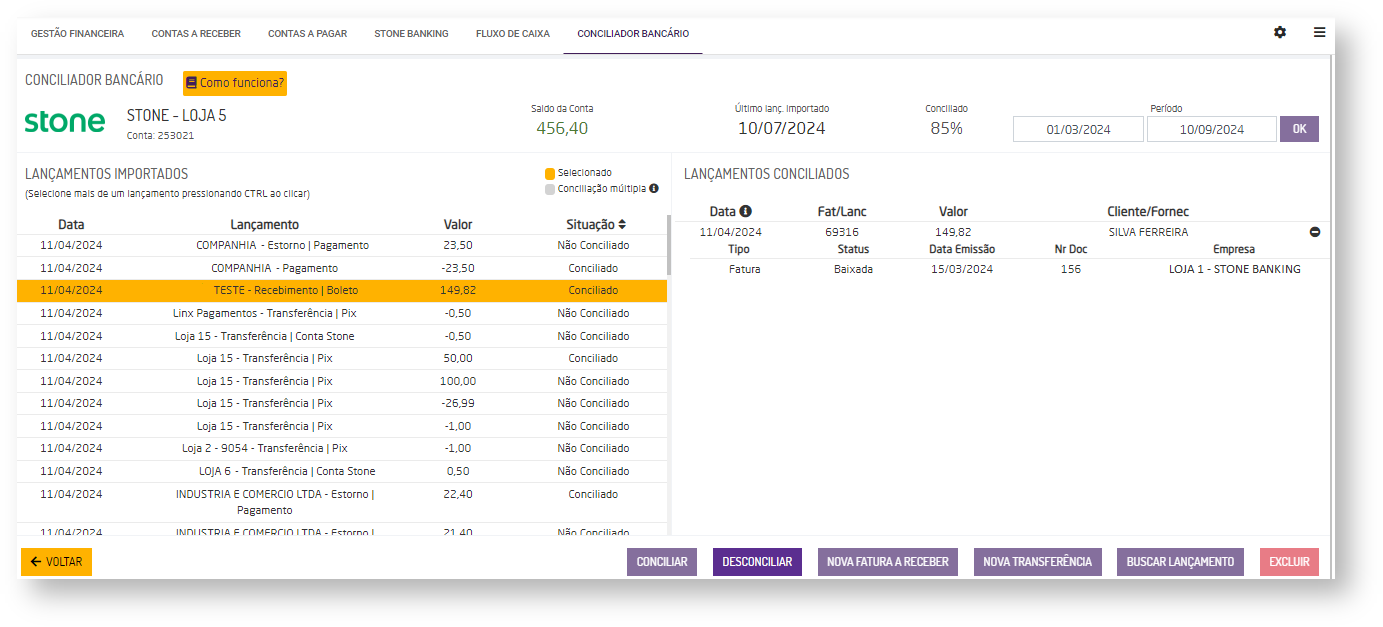Click Nova Transferência button
Image resolution: width=1383 pixels, height=627 pixels.
point(1038,562)
